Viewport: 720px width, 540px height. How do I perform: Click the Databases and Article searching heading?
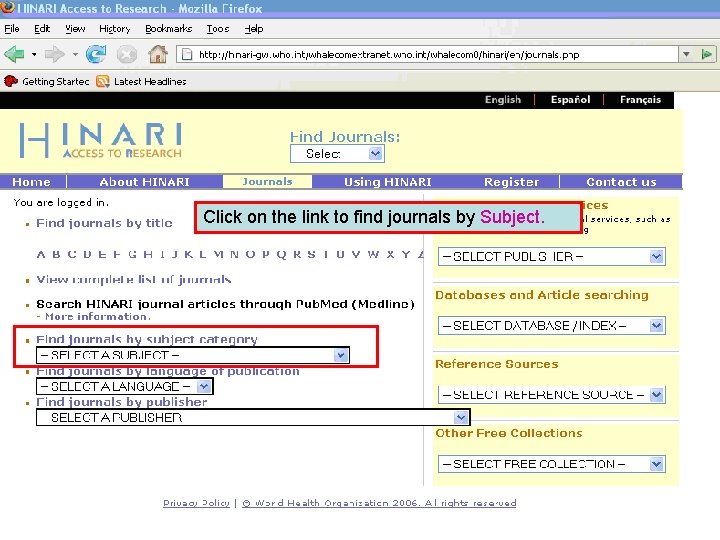[x=542, y=295]
